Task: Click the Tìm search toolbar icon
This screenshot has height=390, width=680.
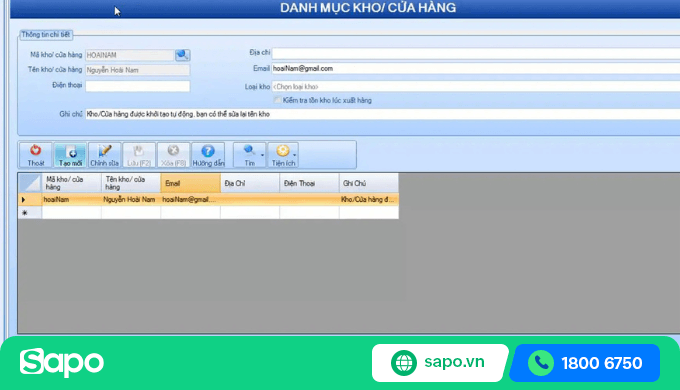Action: 248,155
